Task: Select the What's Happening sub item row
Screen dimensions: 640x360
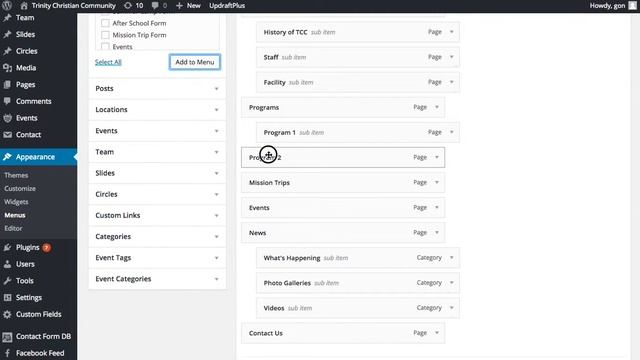Action: pyautogui.click(x=358, y=258)
